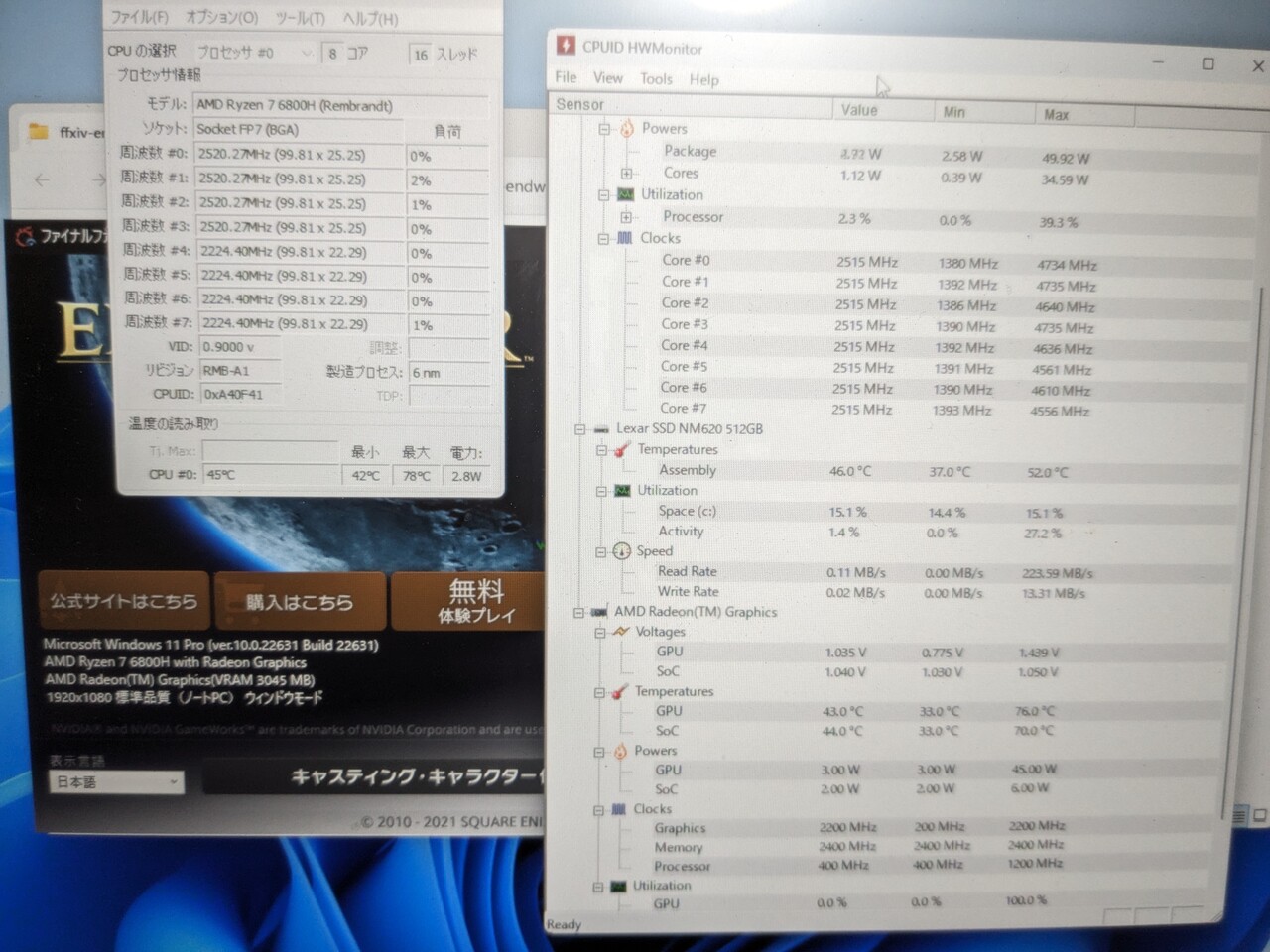The image size is (1270, 952).
Task: Collapse the AMD Radeon(TM) Graphics node
Action: click(x=578, y=613)
